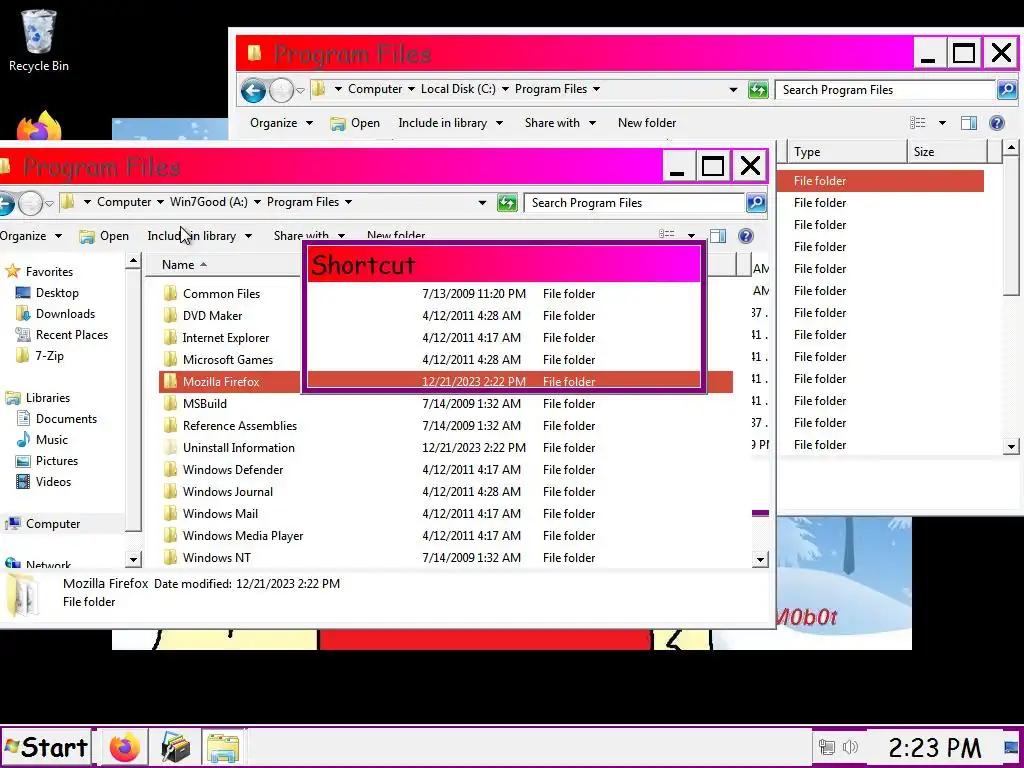
Task: Expand the Organize menu in the rear window
Action: [281, 123]
